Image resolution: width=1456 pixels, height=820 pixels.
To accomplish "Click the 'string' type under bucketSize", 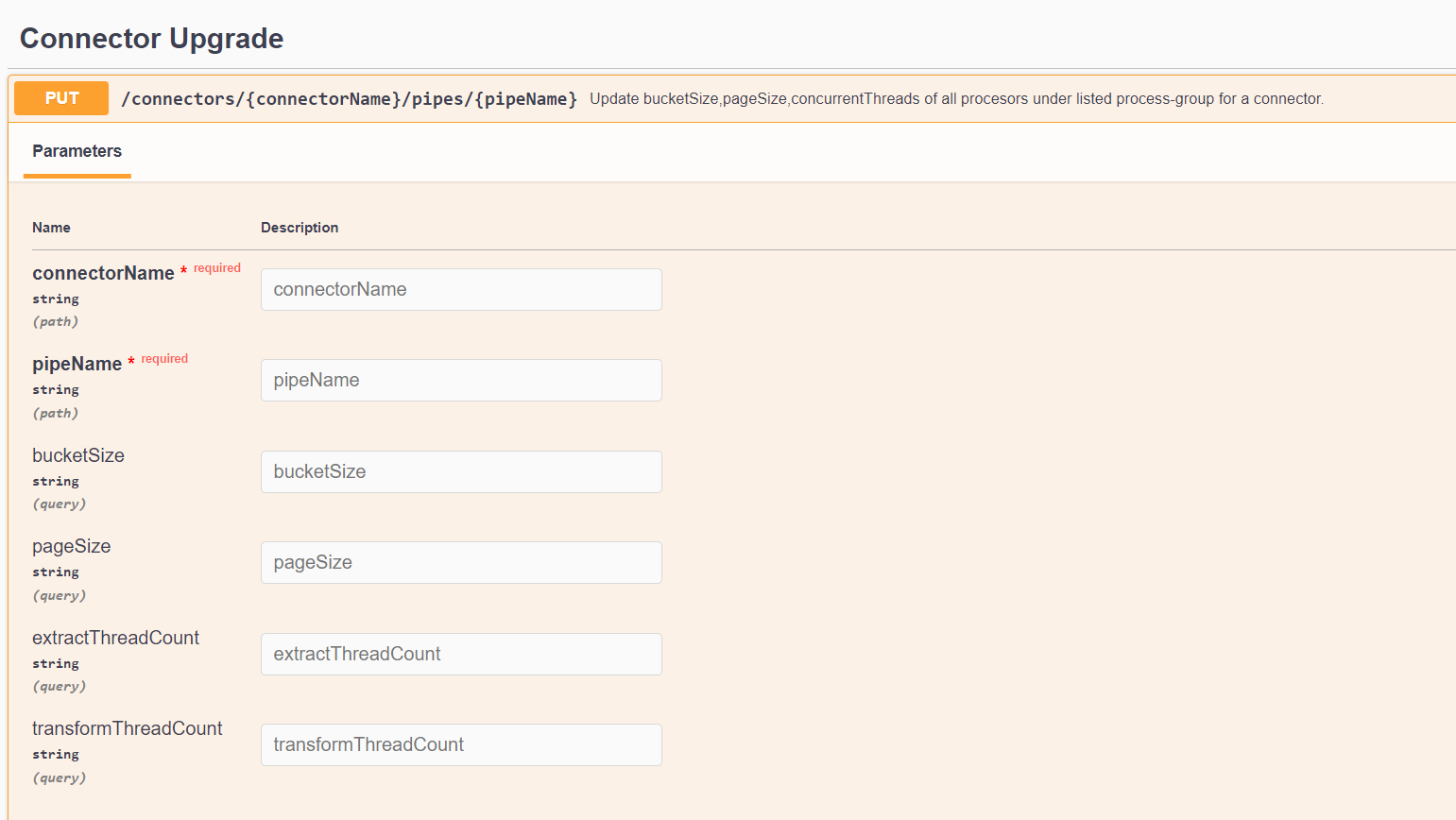I will click(x=56, y=482).
